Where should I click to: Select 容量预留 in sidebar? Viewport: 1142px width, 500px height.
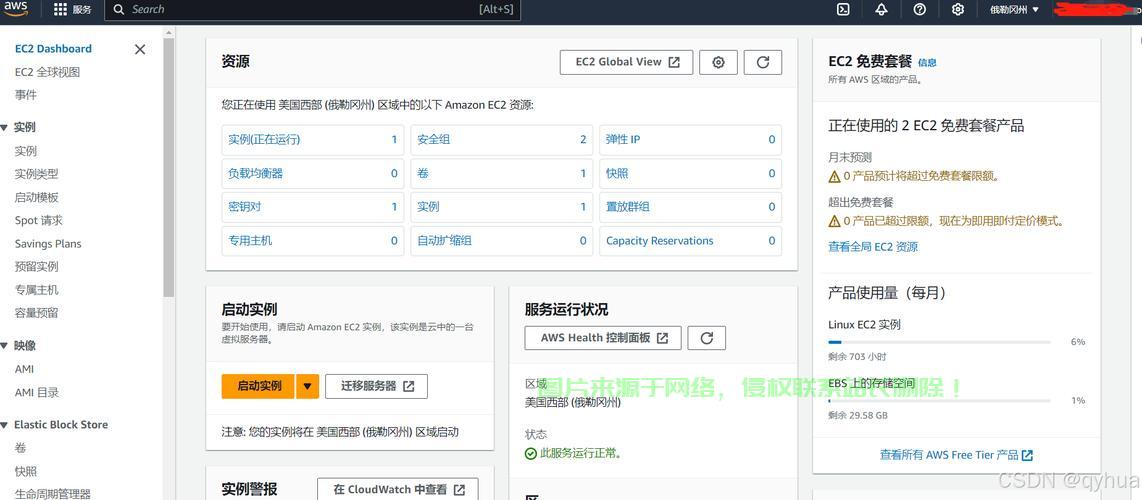(x=36, y=313)
